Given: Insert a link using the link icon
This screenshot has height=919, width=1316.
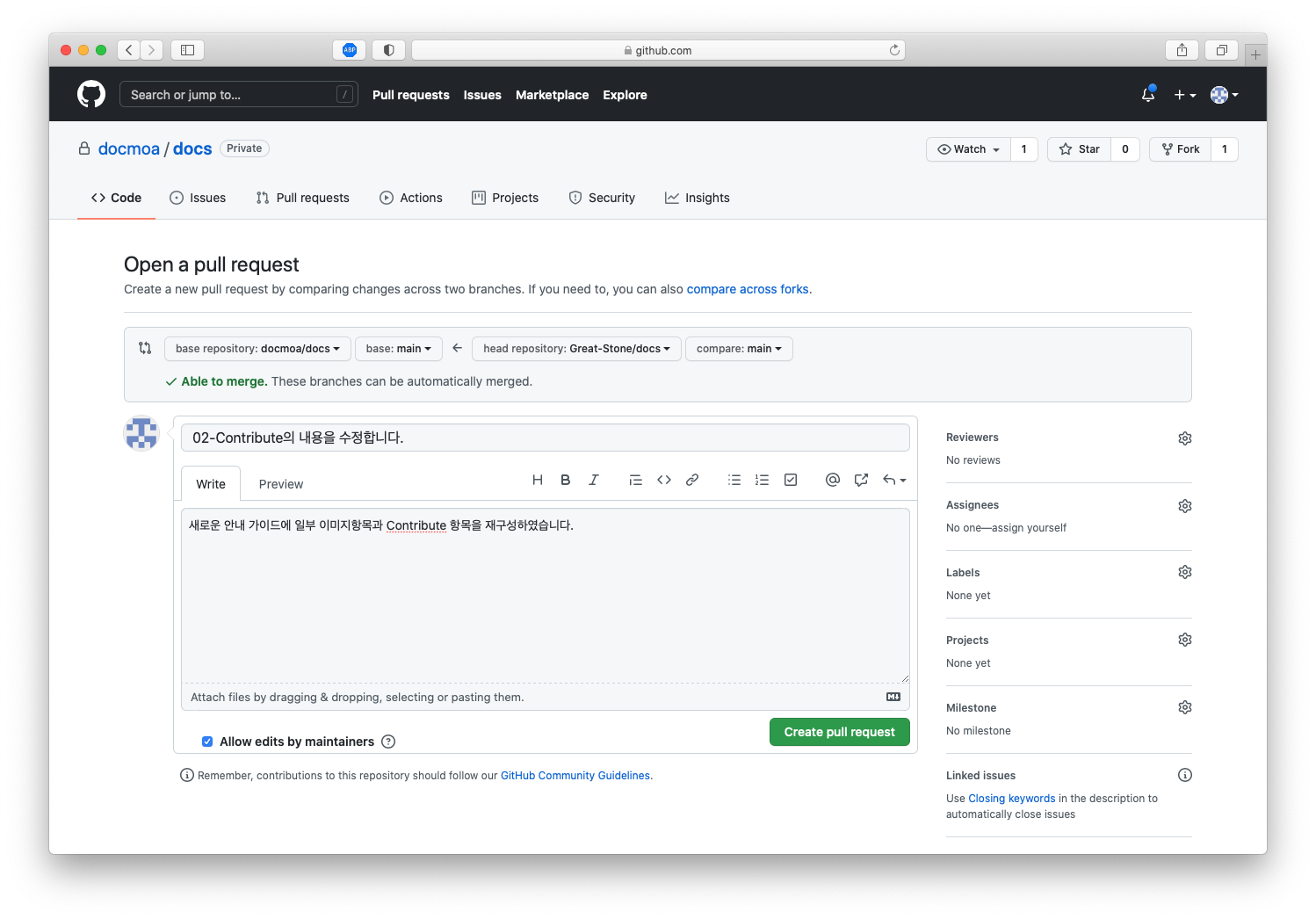Looking at the screenshot, I should pos(692,480).
